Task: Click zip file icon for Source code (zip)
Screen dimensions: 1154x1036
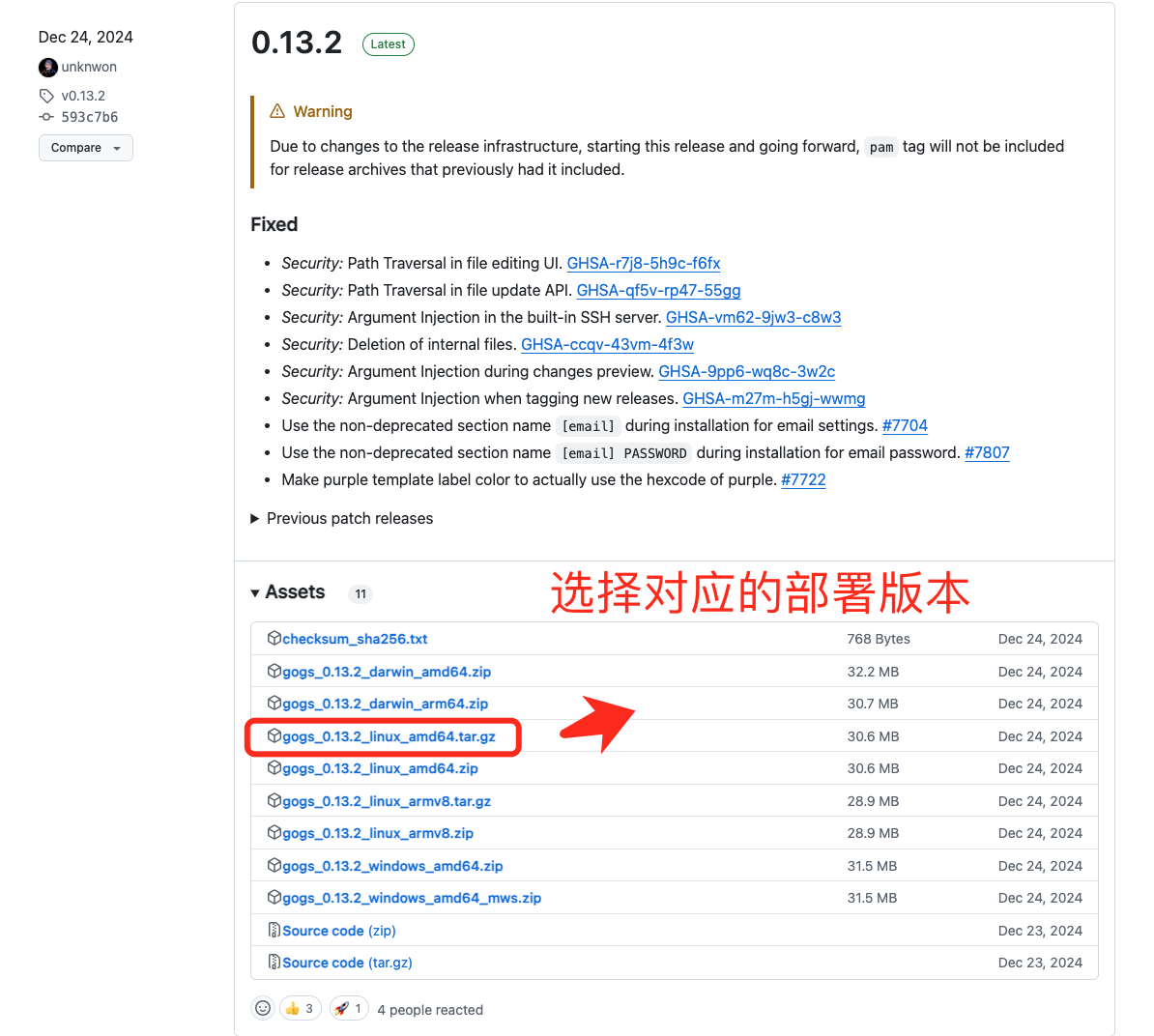Action: point(274,930)
